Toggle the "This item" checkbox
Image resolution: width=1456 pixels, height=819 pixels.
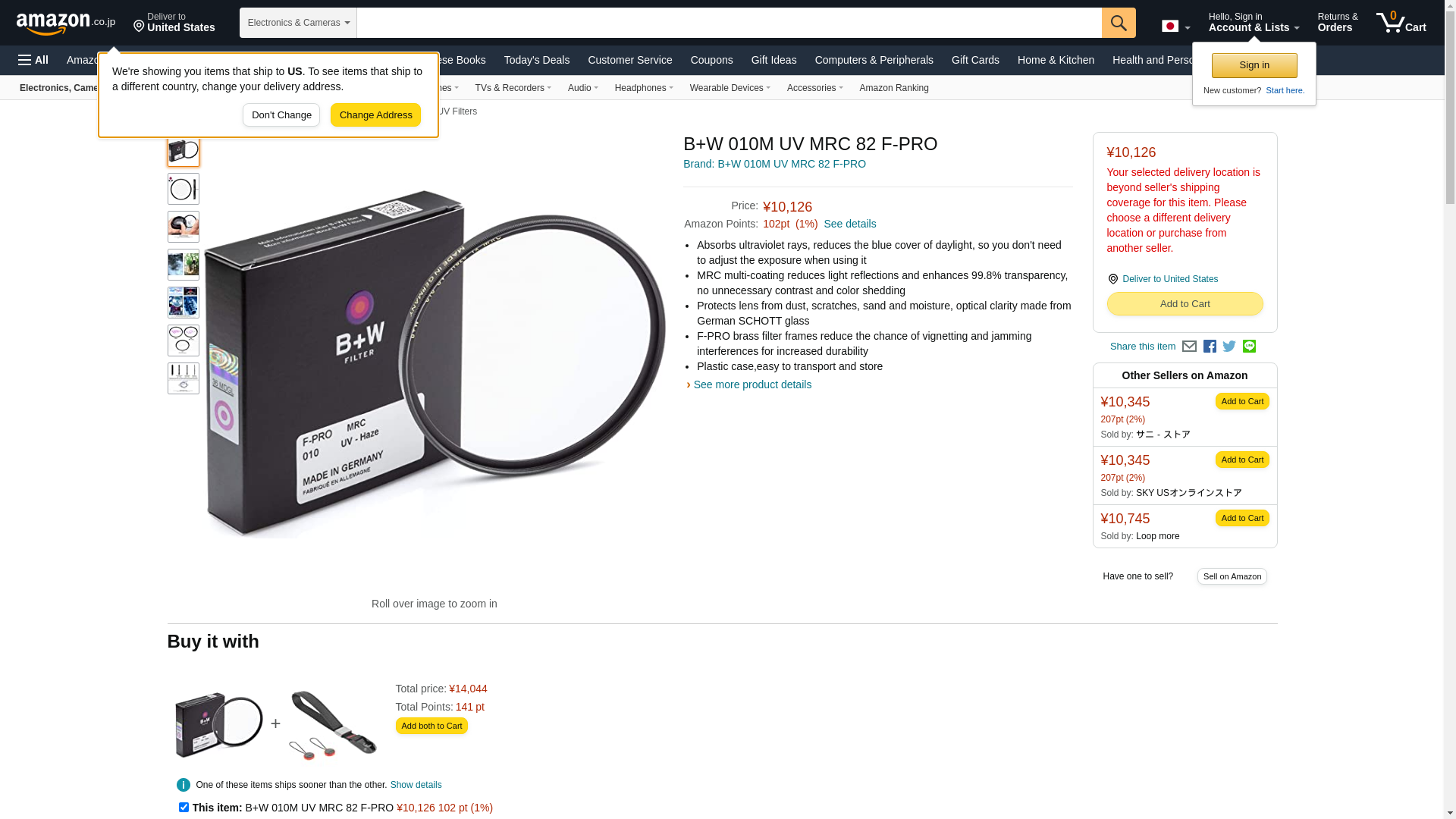click(184, 808)
